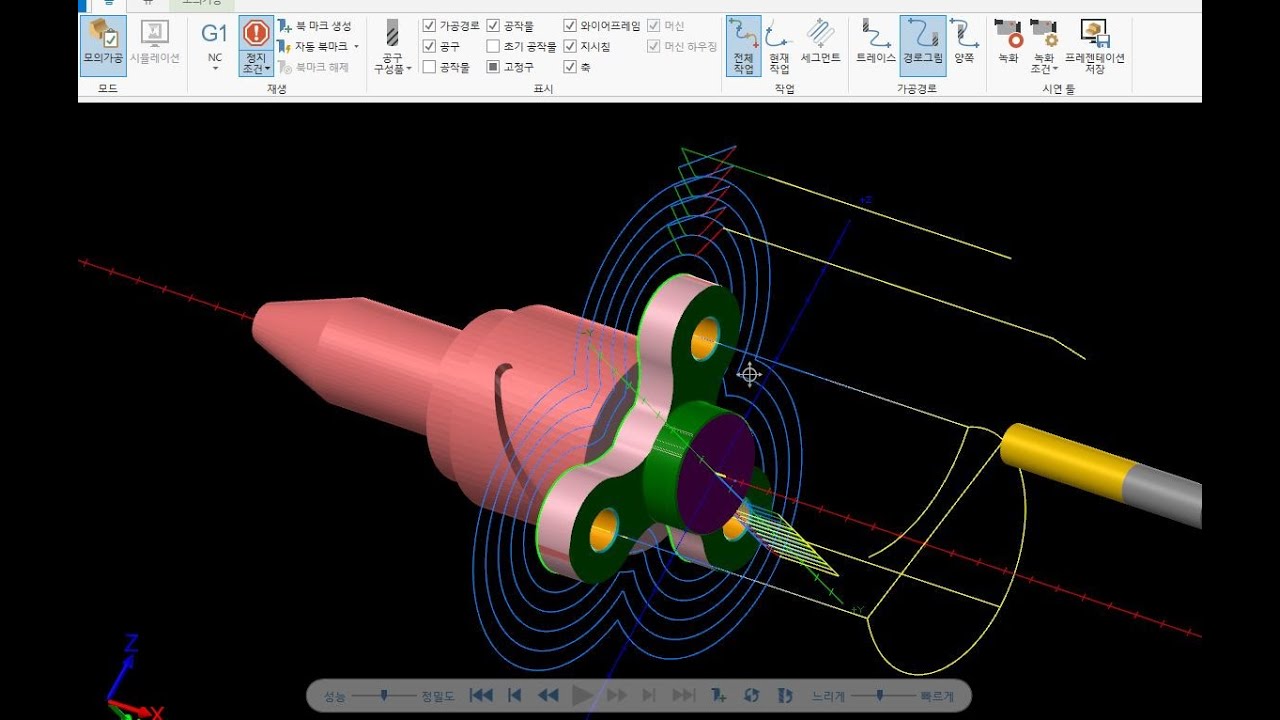This screenshot has width=1280, height=720.
Task: Enable the 초기 공작물 checkbox
Action: [493, 46]
